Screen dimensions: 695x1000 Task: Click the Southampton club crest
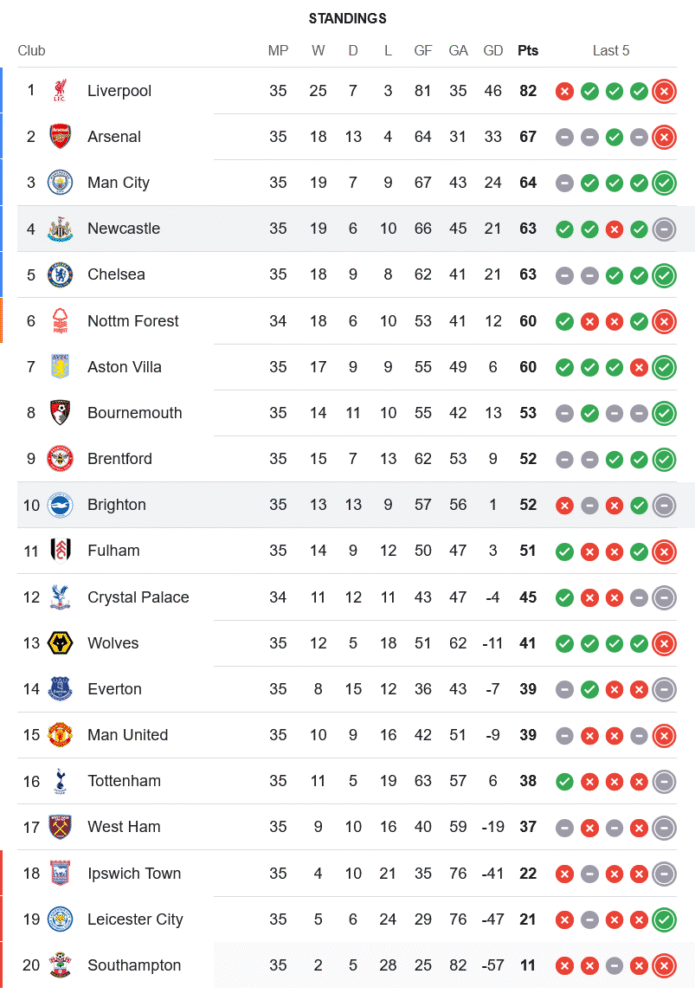pos(60,965)
